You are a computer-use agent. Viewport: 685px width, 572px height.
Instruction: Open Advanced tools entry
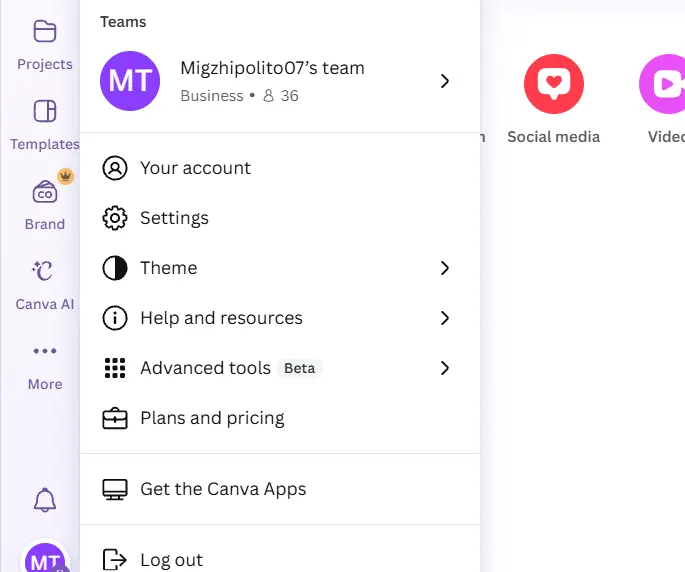coord(280,368)
